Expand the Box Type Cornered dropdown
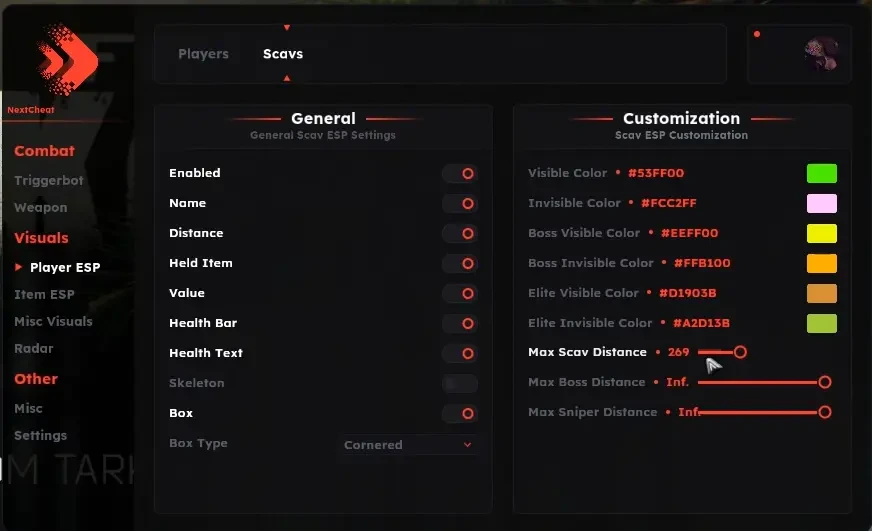The width and height of the screenshot is (872, 531). click(409, 445)
